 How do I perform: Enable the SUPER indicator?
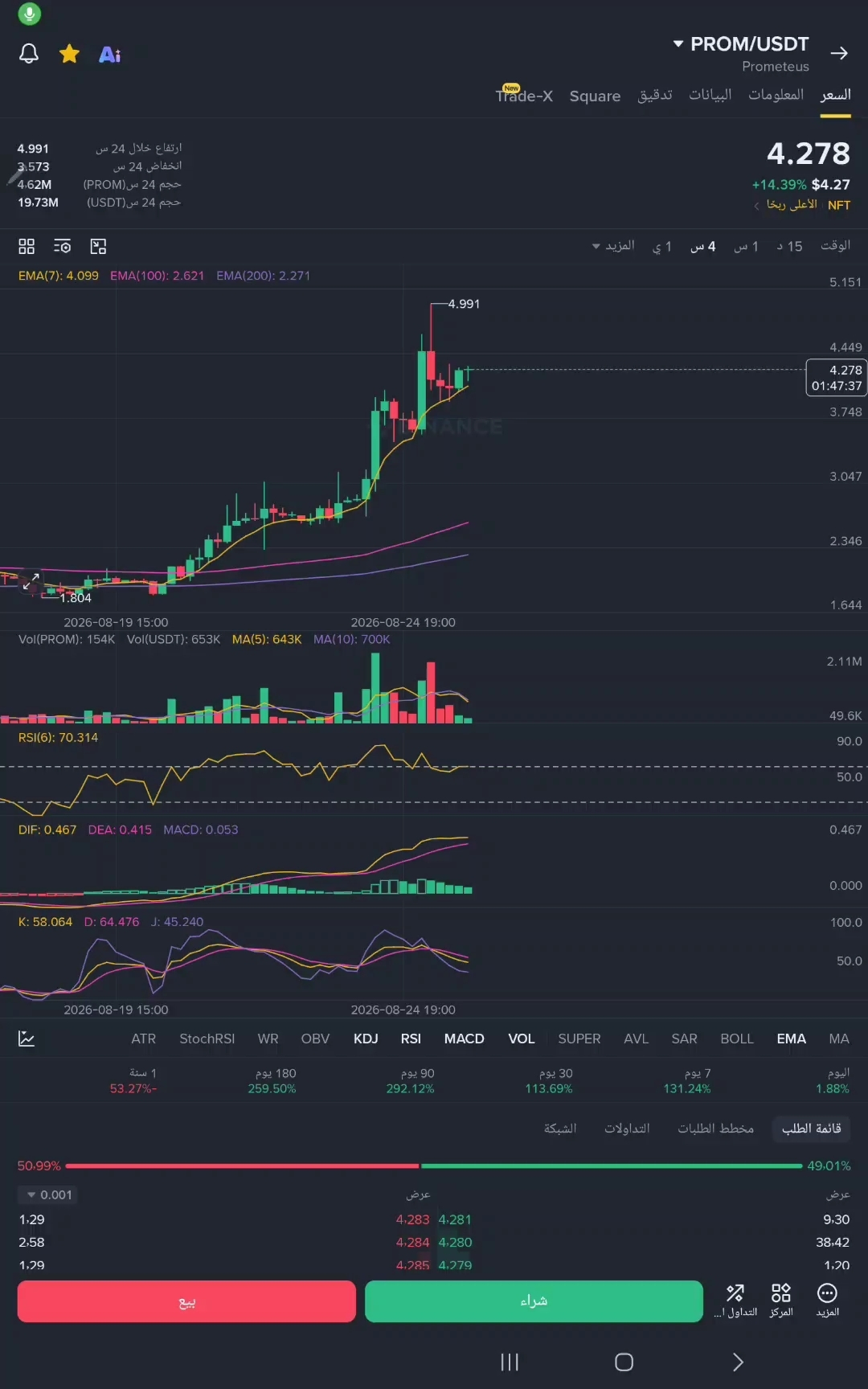[x=579, y=1039]
